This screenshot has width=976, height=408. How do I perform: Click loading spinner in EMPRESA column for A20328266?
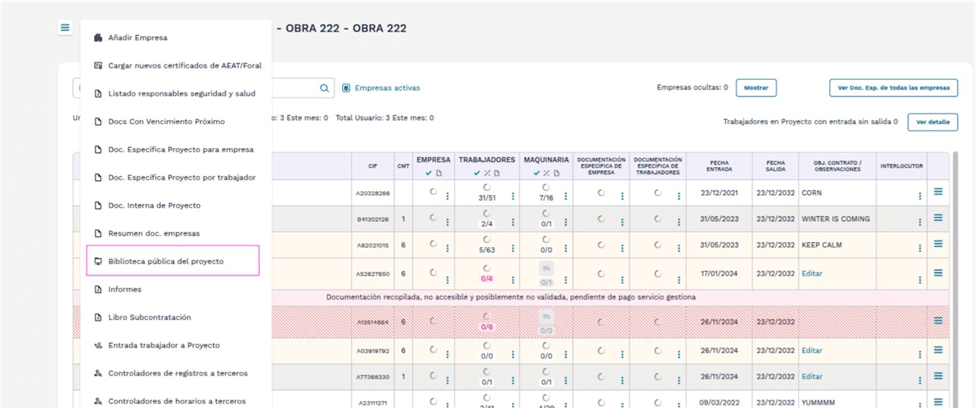(x=433, y=191)
